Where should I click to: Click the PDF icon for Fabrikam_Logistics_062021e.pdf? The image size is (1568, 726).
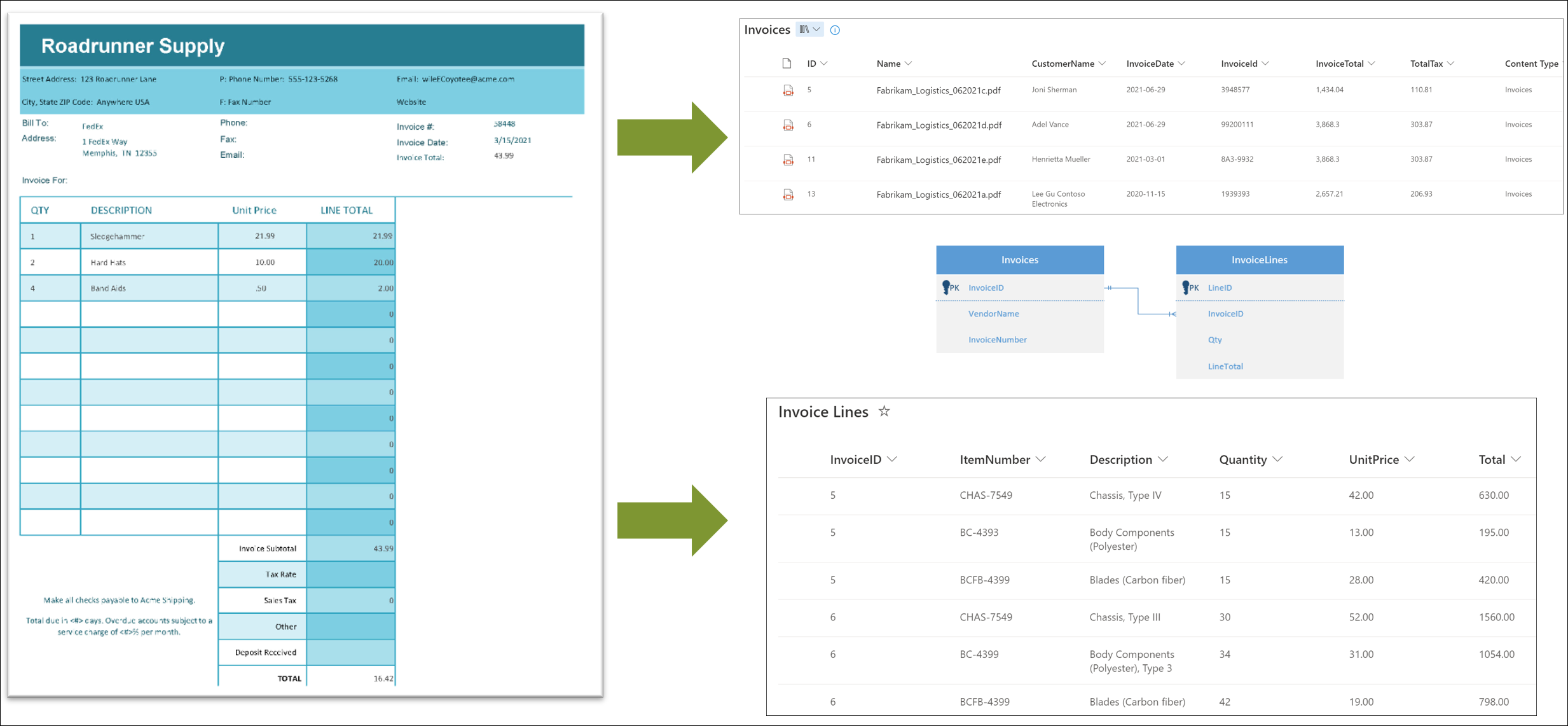click(788, 160)
